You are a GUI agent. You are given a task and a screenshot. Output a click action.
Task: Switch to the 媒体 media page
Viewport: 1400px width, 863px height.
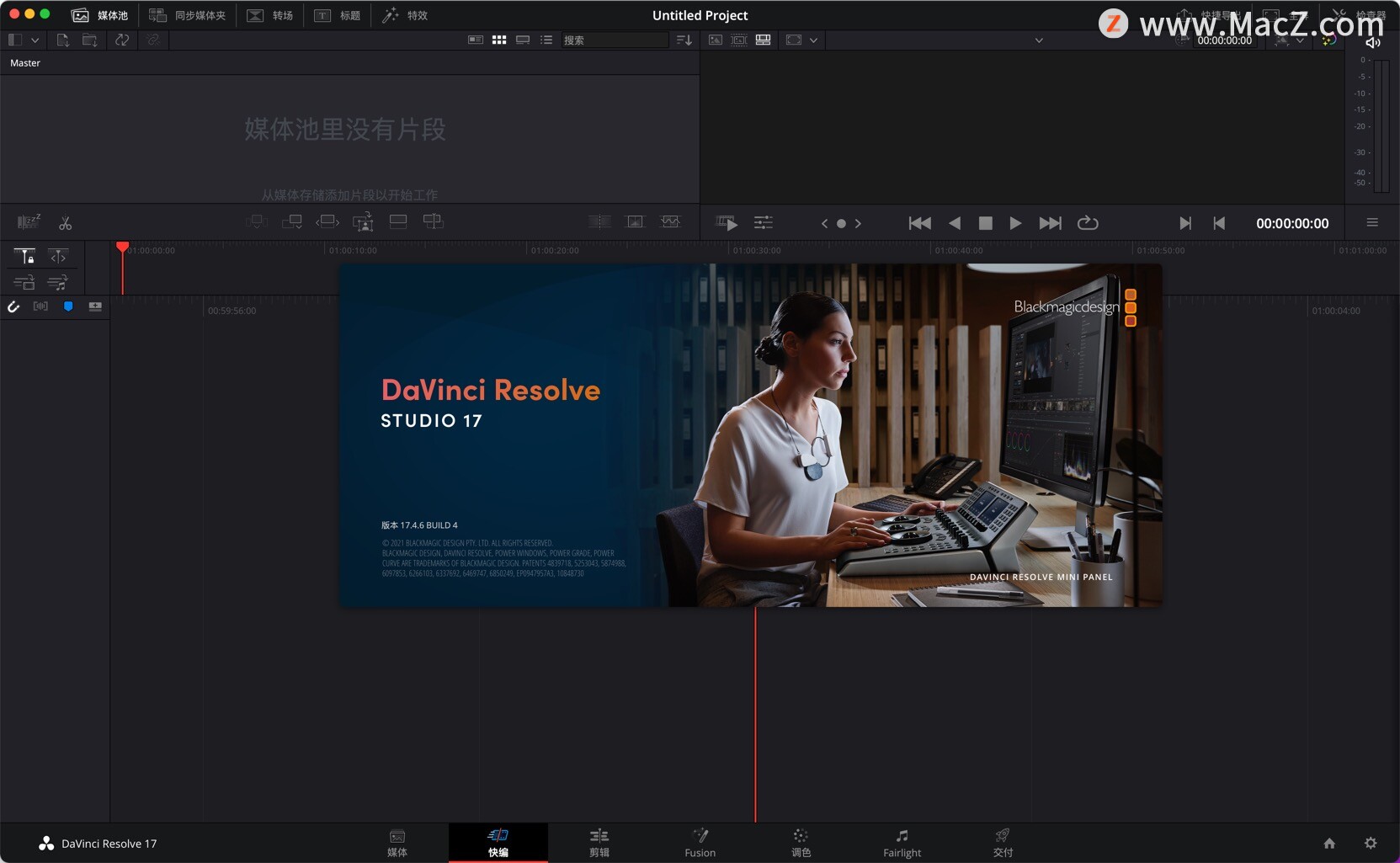click(397, 843)
